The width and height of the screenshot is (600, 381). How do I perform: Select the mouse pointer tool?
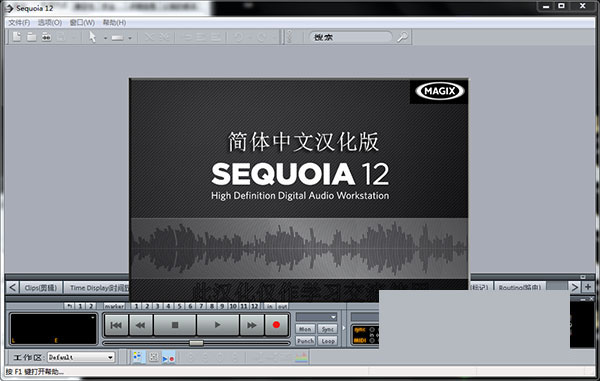coord(93,37)
